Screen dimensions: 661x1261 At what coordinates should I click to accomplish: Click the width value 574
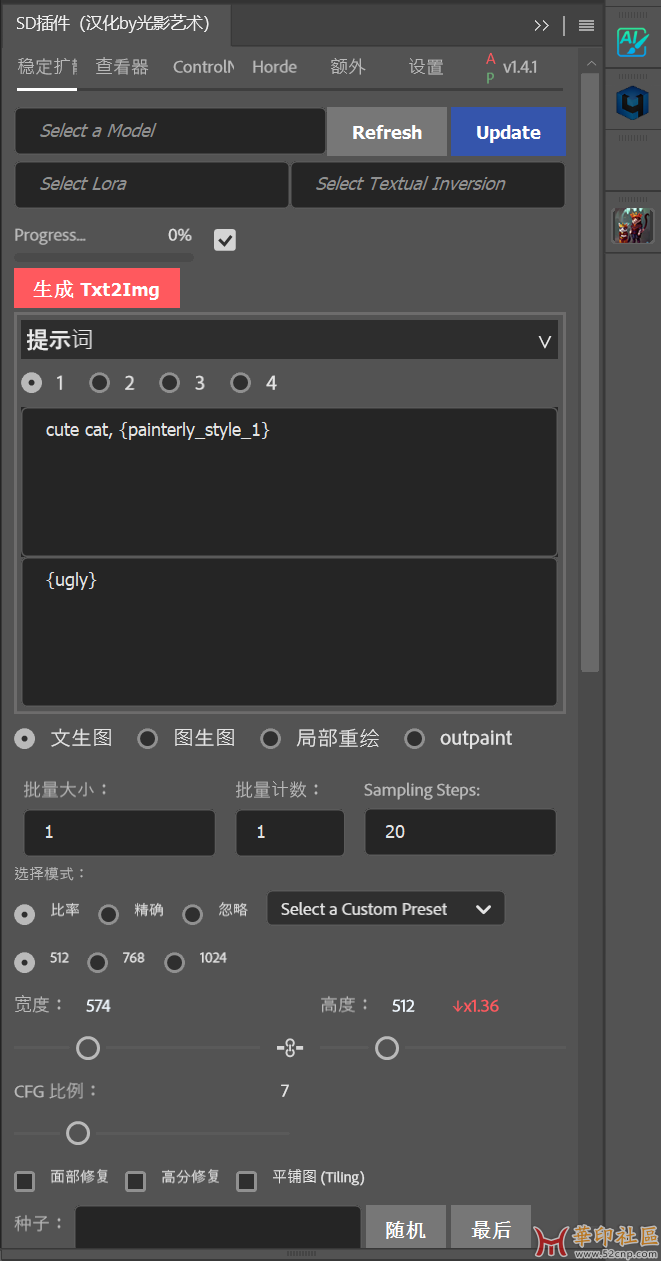coord(98,1005)
